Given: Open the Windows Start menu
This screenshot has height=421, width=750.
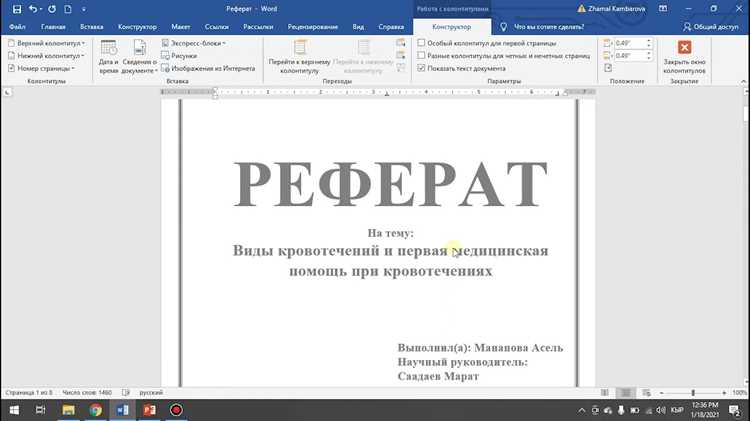Looking at the screenshot, I should click(14, 410).
